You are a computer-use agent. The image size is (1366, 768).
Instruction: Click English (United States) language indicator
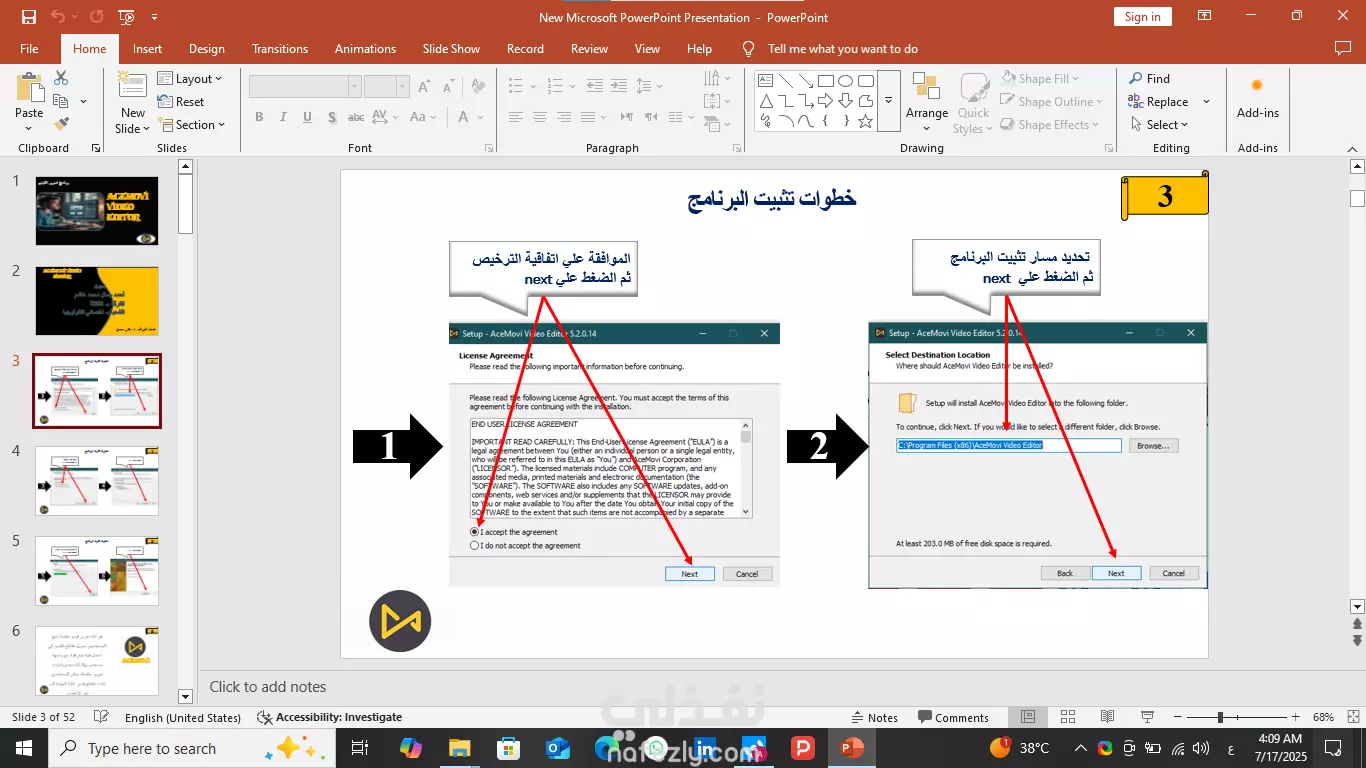pos(183,717)
